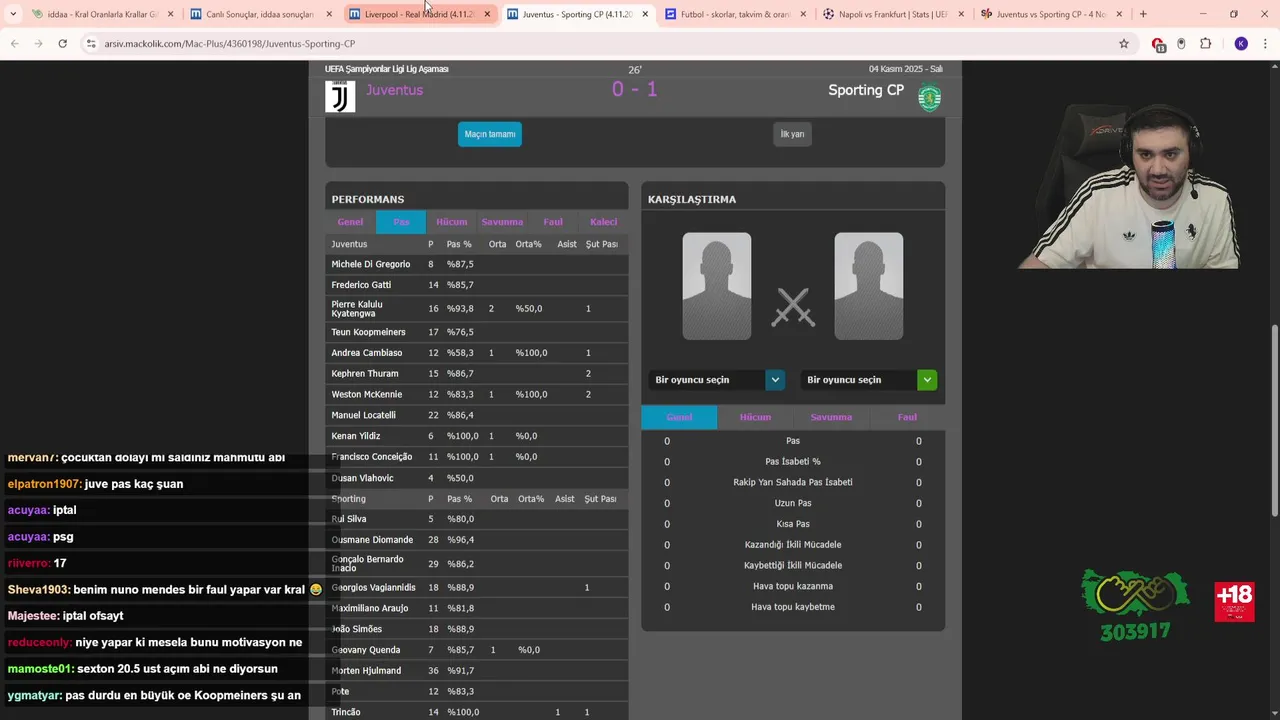The width and height of the screenshot is (1280, 720).
Task: Open the Extensions puzzle icon
Action: (1205, 44)
